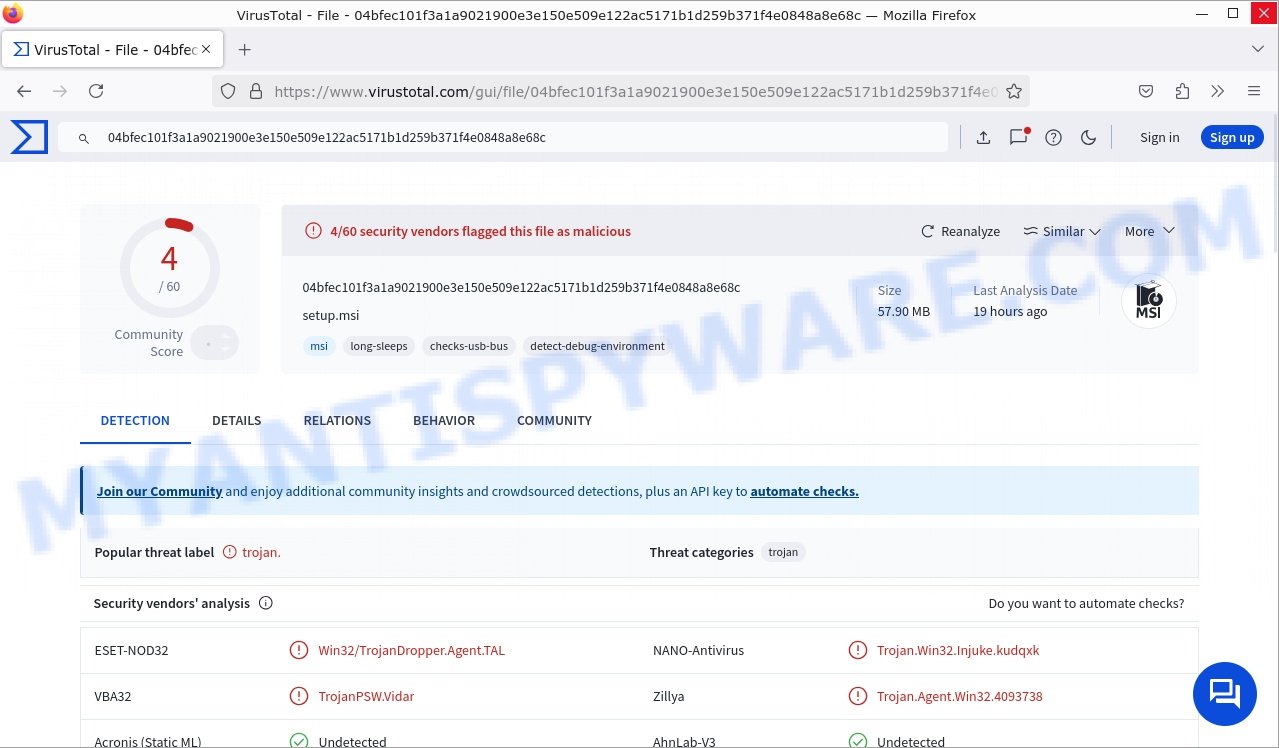This screenshot has width=1279, height=748.
Task: Open the RELATIONS tab
Action: pos(337,420)
